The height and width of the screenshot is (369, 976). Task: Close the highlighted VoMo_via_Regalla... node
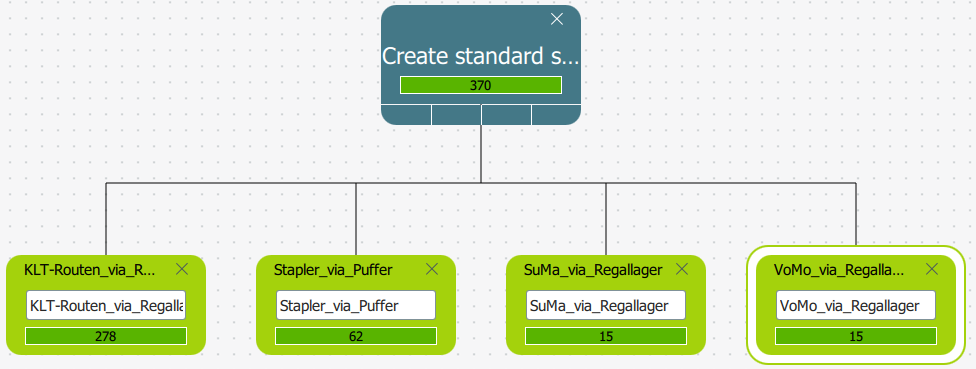click(x=932, y=269)
